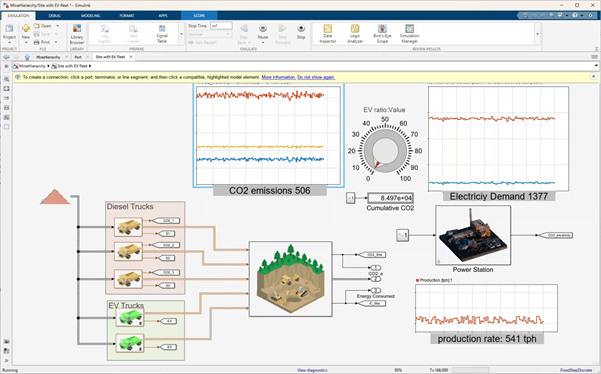
Task: Open the Simulation Manager
Action: (x=409, y=33)
